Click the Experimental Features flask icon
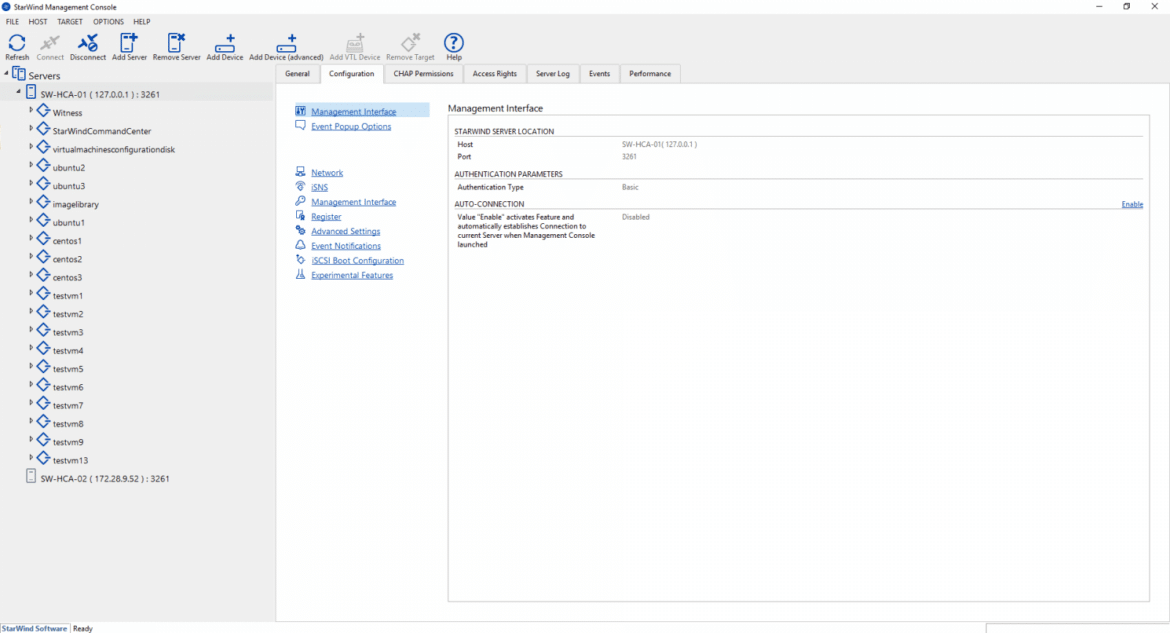 coord(300,275)
